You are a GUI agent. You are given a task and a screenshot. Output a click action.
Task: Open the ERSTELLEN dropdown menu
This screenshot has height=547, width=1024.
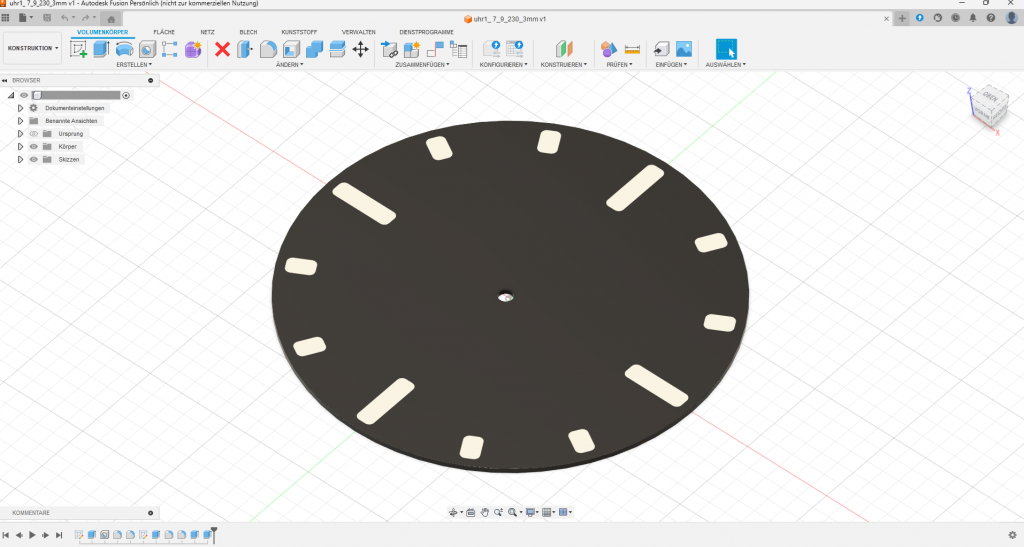coord(134,65)
